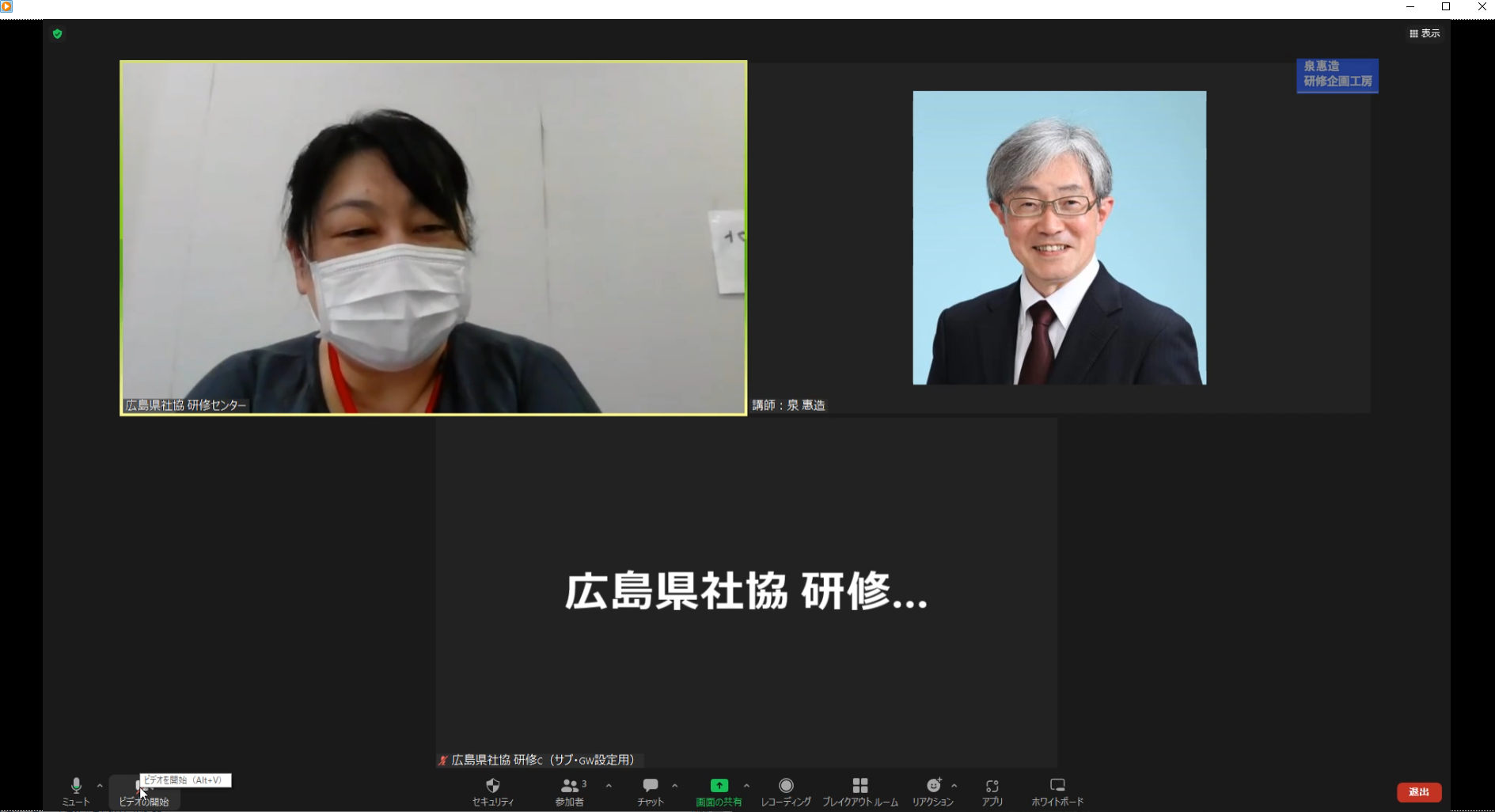The height and width of the screenshot is (812, 1495).
Task: Expand the participants options arrow
Action: tap(609, 786)
